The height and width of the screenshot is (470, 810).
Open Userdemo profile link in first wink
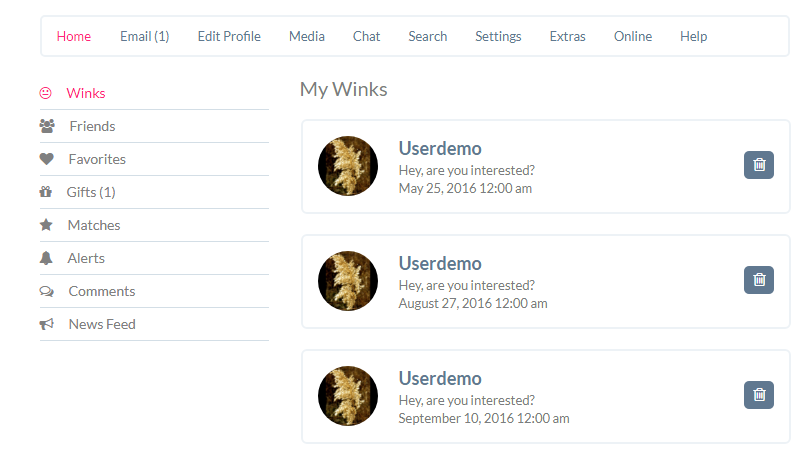pos(440,149)
